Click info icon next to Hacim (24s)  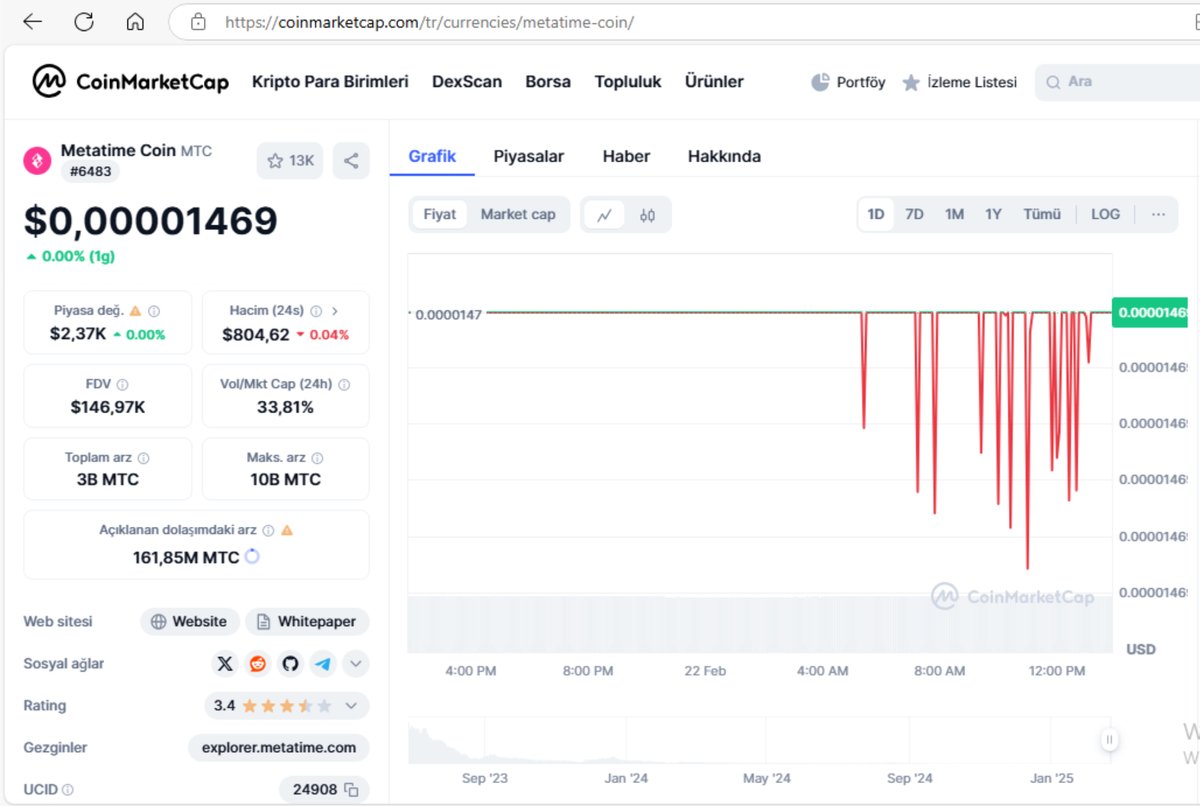[316, 311]
